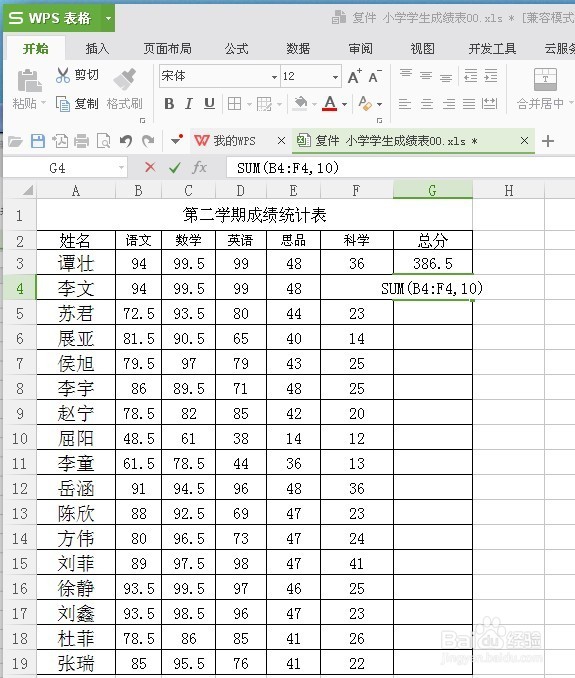Click Merge and Center icon
The height and width of the screenshot is (678, 575).
coord(545,79)
